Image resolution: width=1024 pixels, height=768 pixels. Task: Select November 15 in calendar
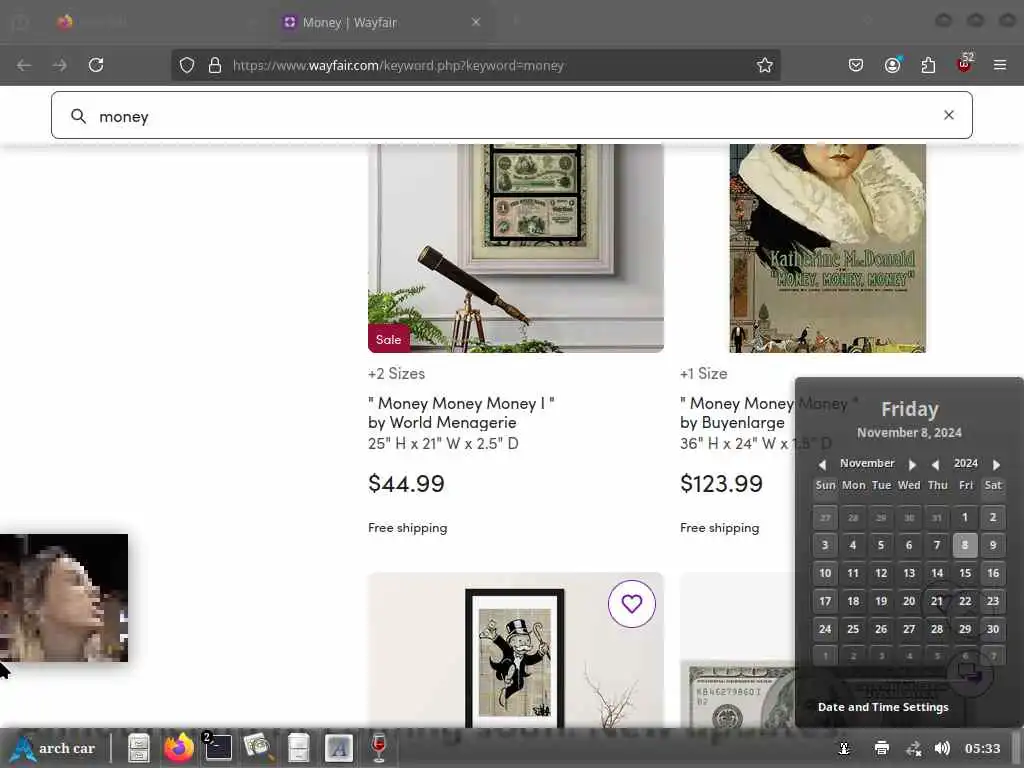(x=965, y=573)
